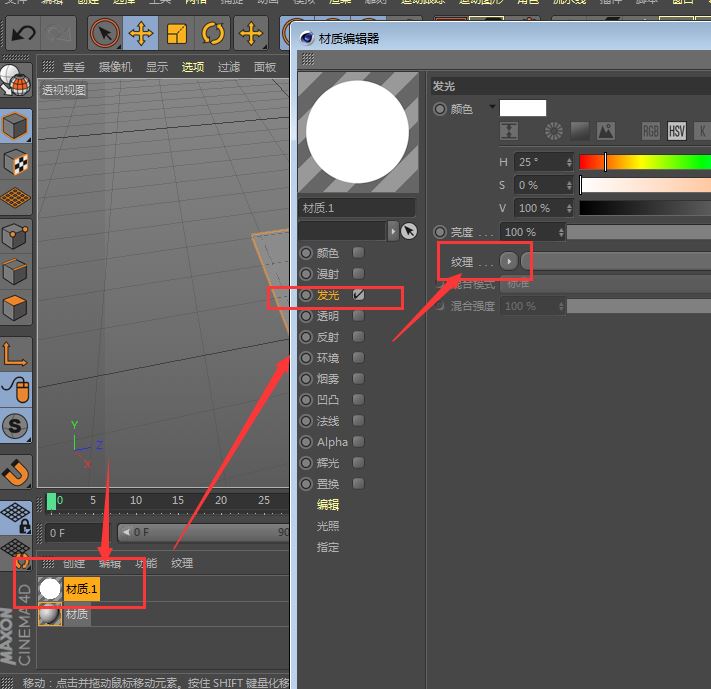
Task: Select the Rotate tool
Action: (x=213, y=34)
